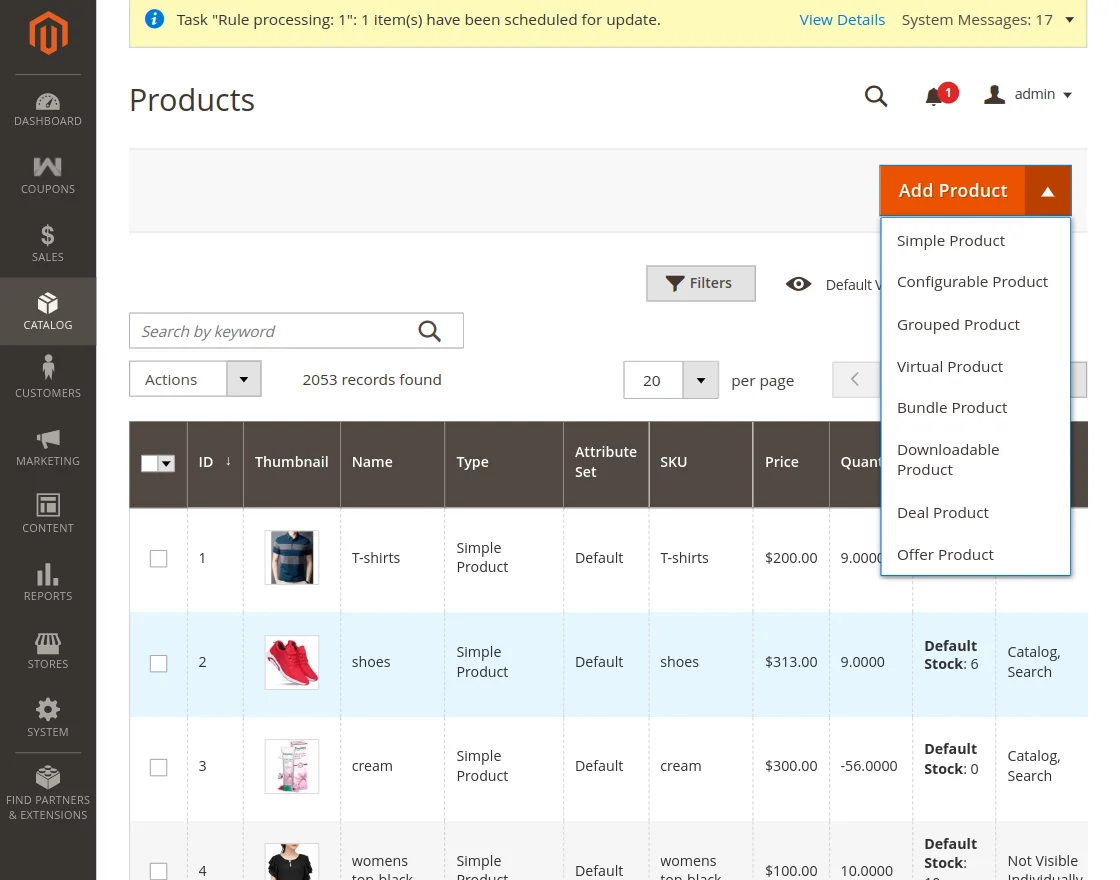Open the admin global search magnifier
The height and width of the screenshot is (880, 1120).
pos(876,96)
